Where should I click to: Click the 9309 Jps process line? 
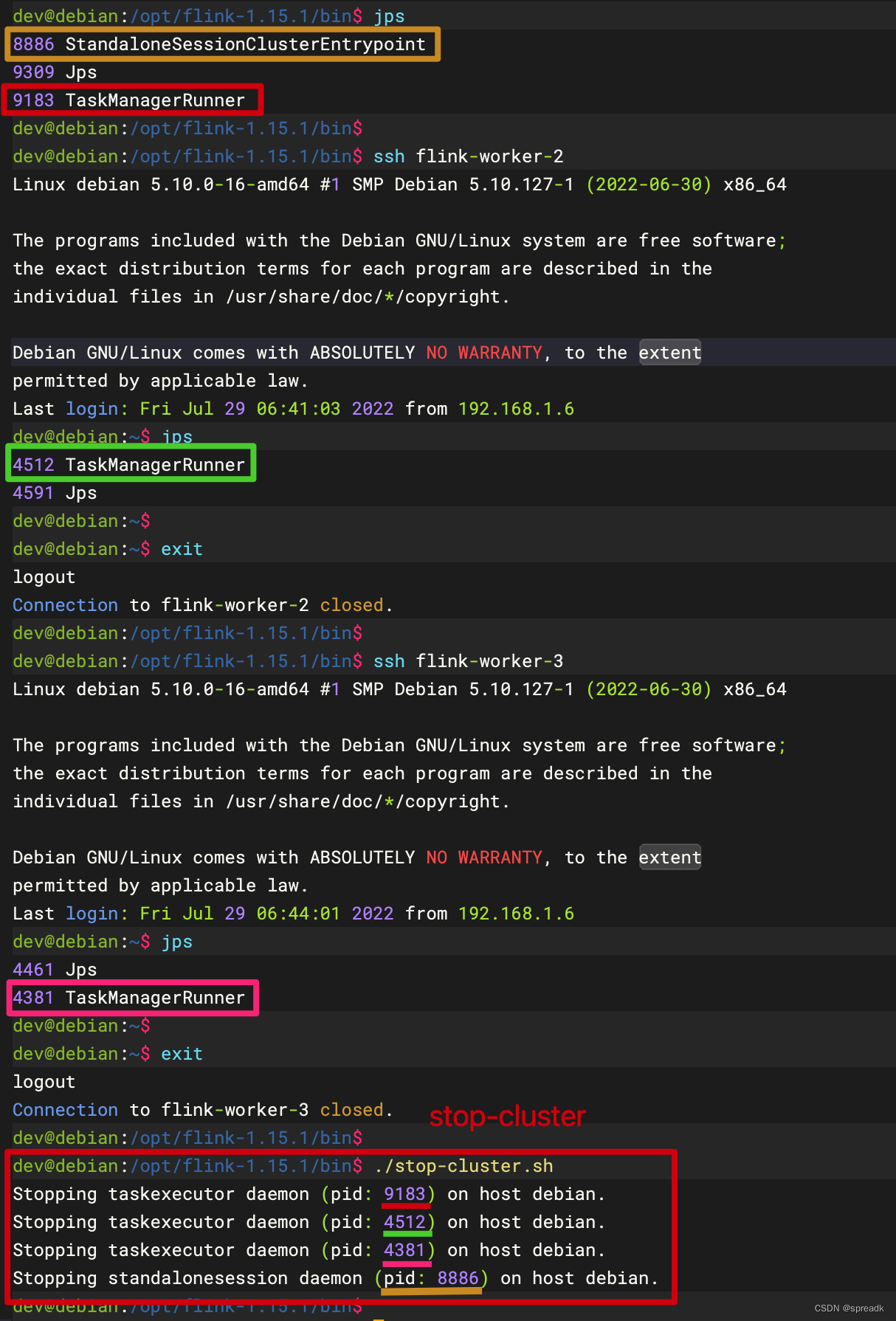(x=55, y=72)
